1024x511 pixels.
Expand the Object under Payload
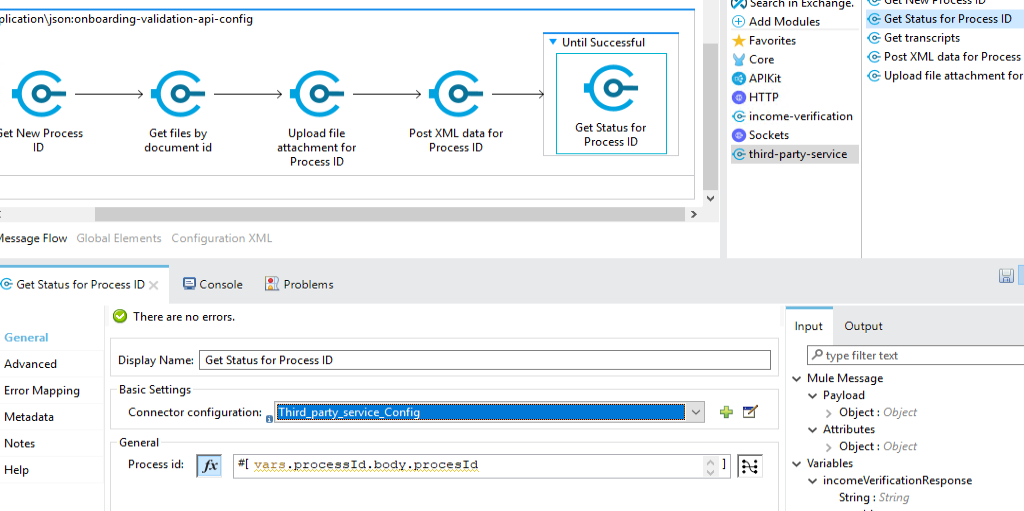pyautogui.click(x=829, y=413)
